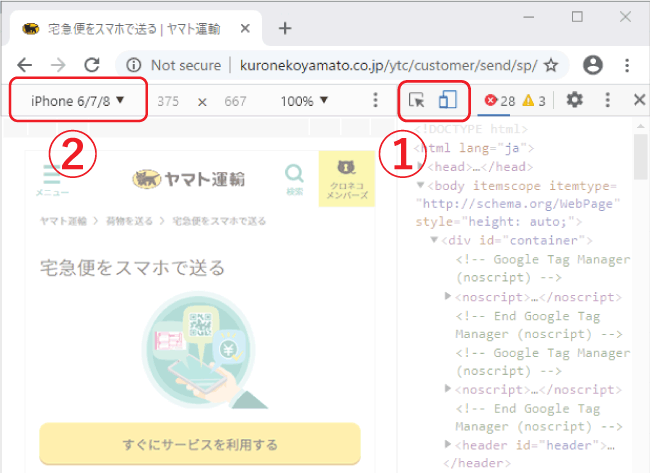Click the DevTools elements panel scrollbar

coord(641,158)
